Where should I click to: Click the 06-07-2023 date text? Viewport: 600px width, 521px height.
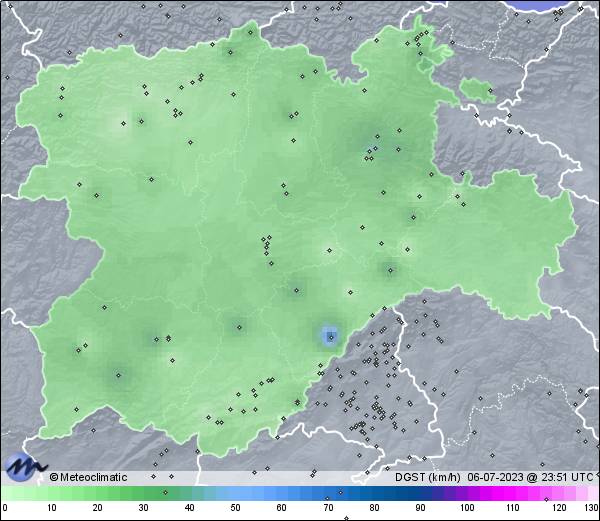coord(495,477)
